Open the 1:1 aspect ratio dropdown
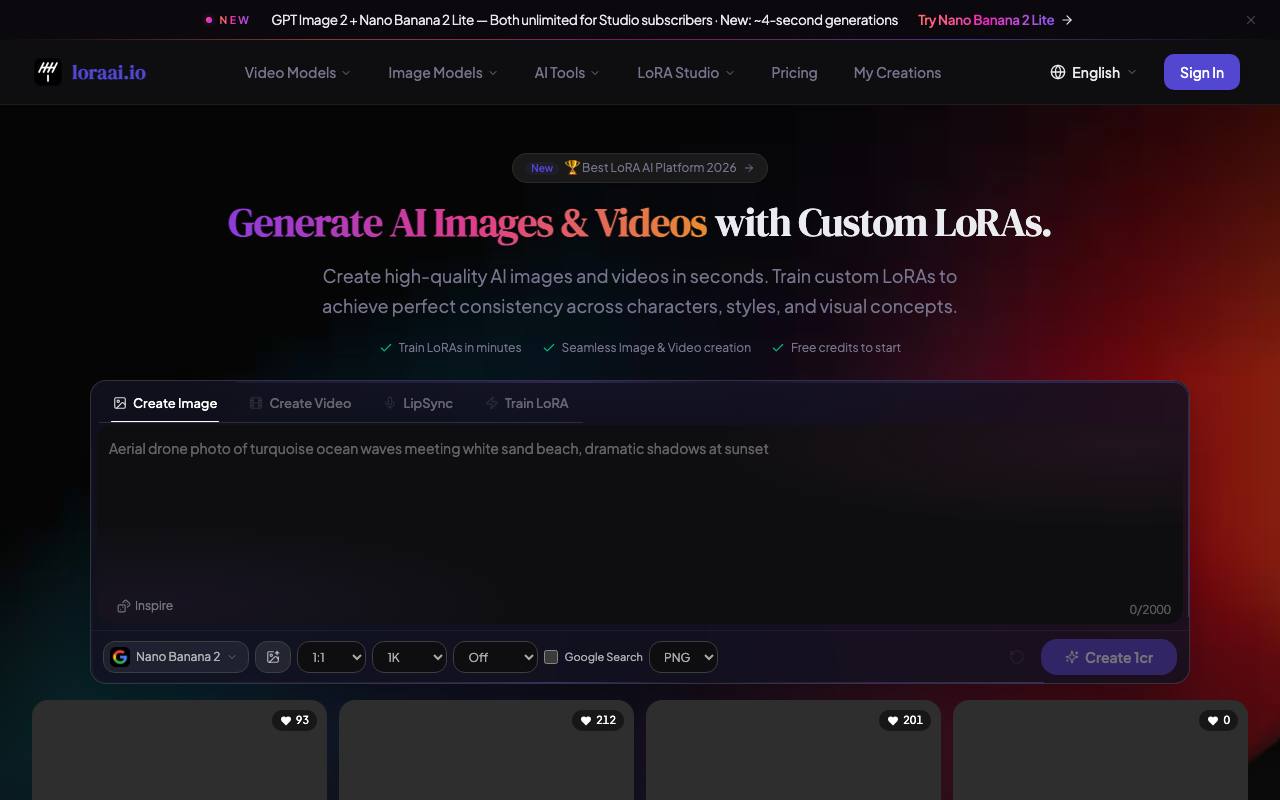The height and width of the screenshot is (800, 1280). (332, 657)
